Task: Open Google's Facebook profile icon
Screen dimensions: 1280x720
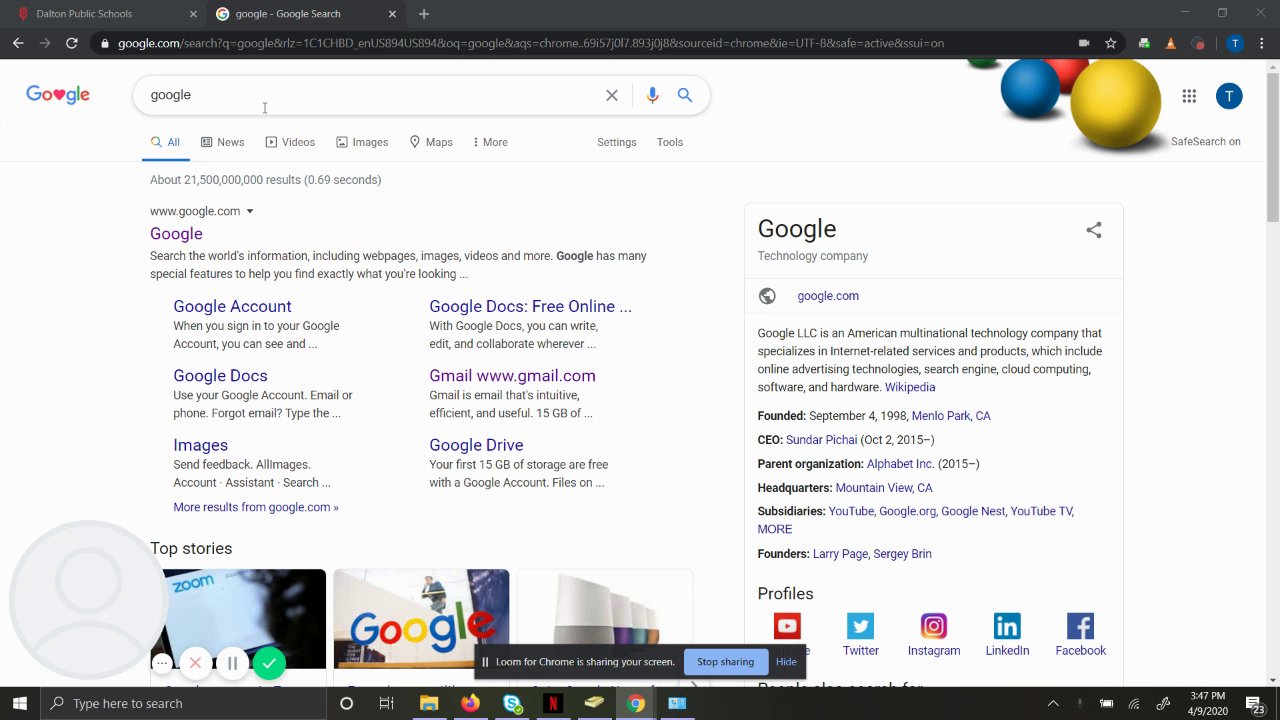Action: click(1080, 626)
